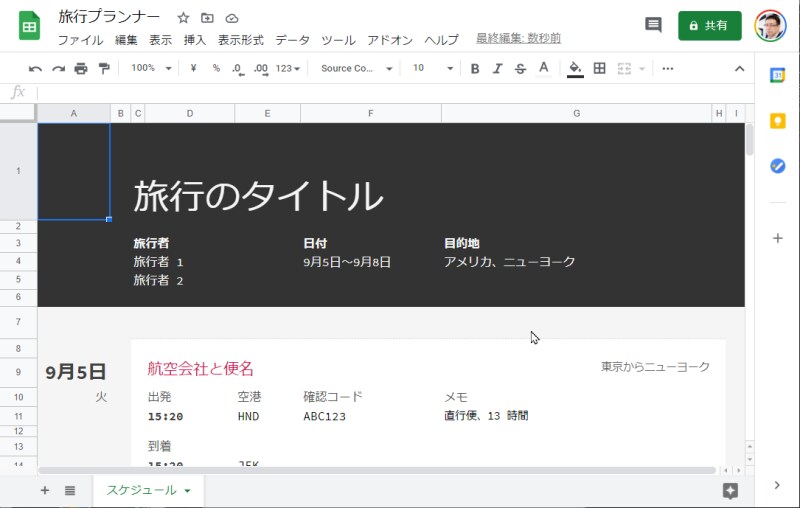Open Google Tasks side panel
Image resolution: width=800 pixels, height=508 pixels.
click(x=777, y=166)
